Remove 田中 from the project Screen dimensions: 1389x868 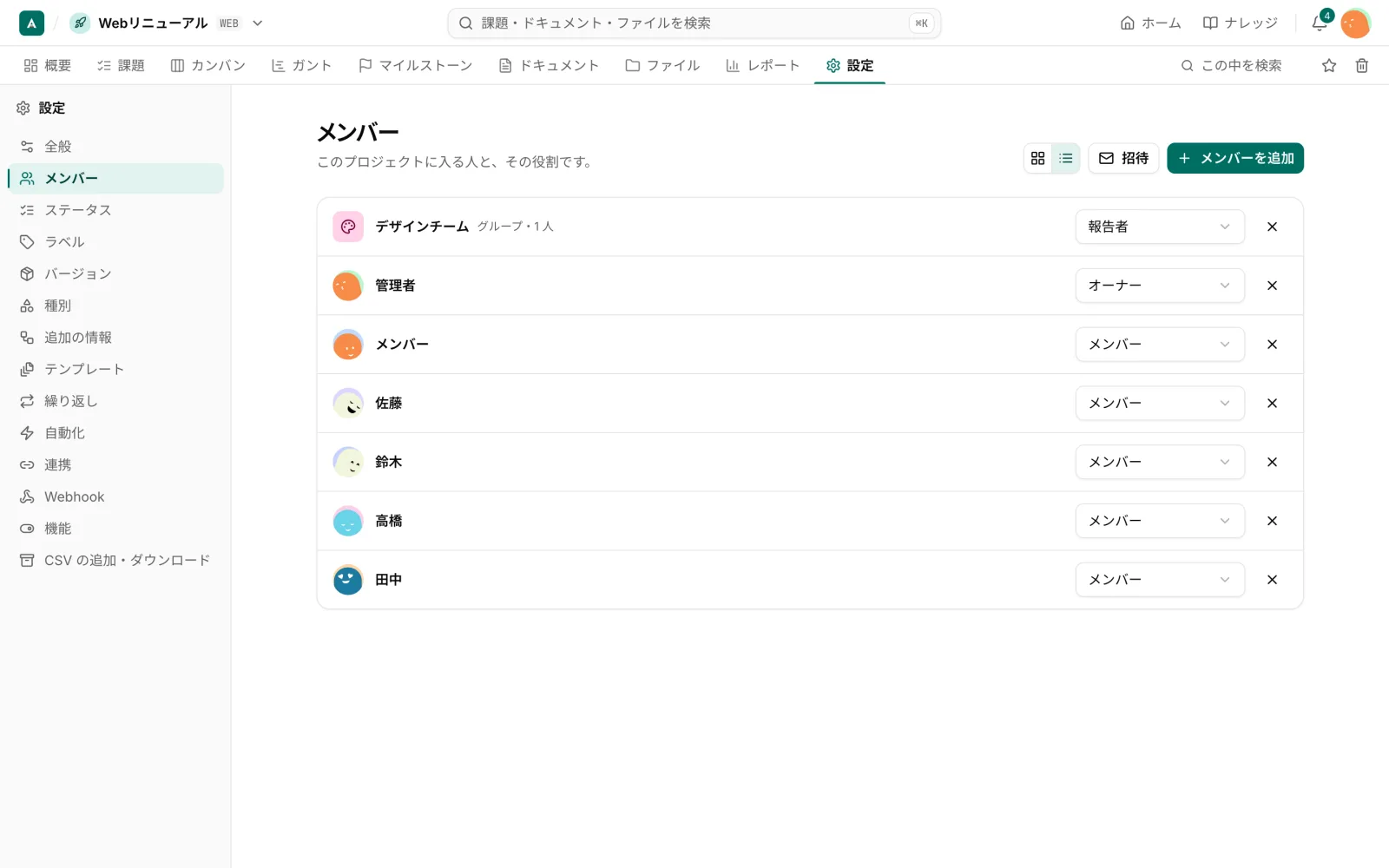(1272, 580)
